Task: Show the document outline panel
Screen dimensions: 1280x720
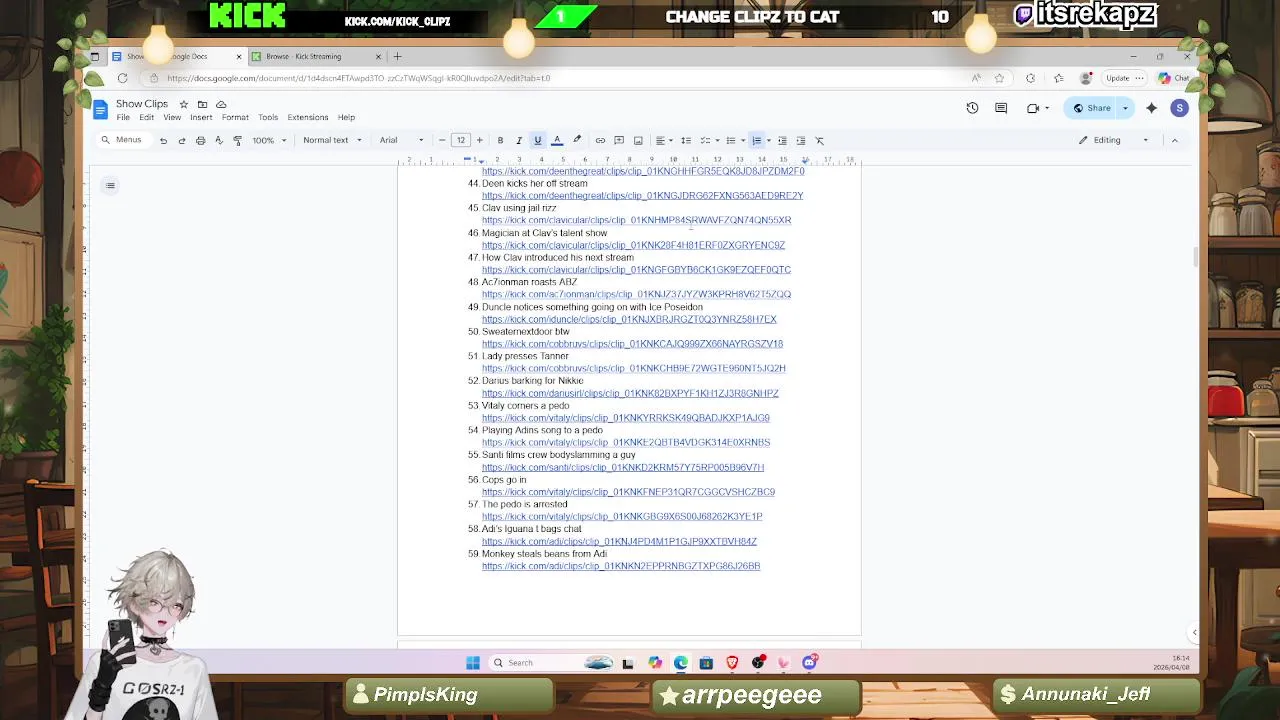Action: [110, 185]
